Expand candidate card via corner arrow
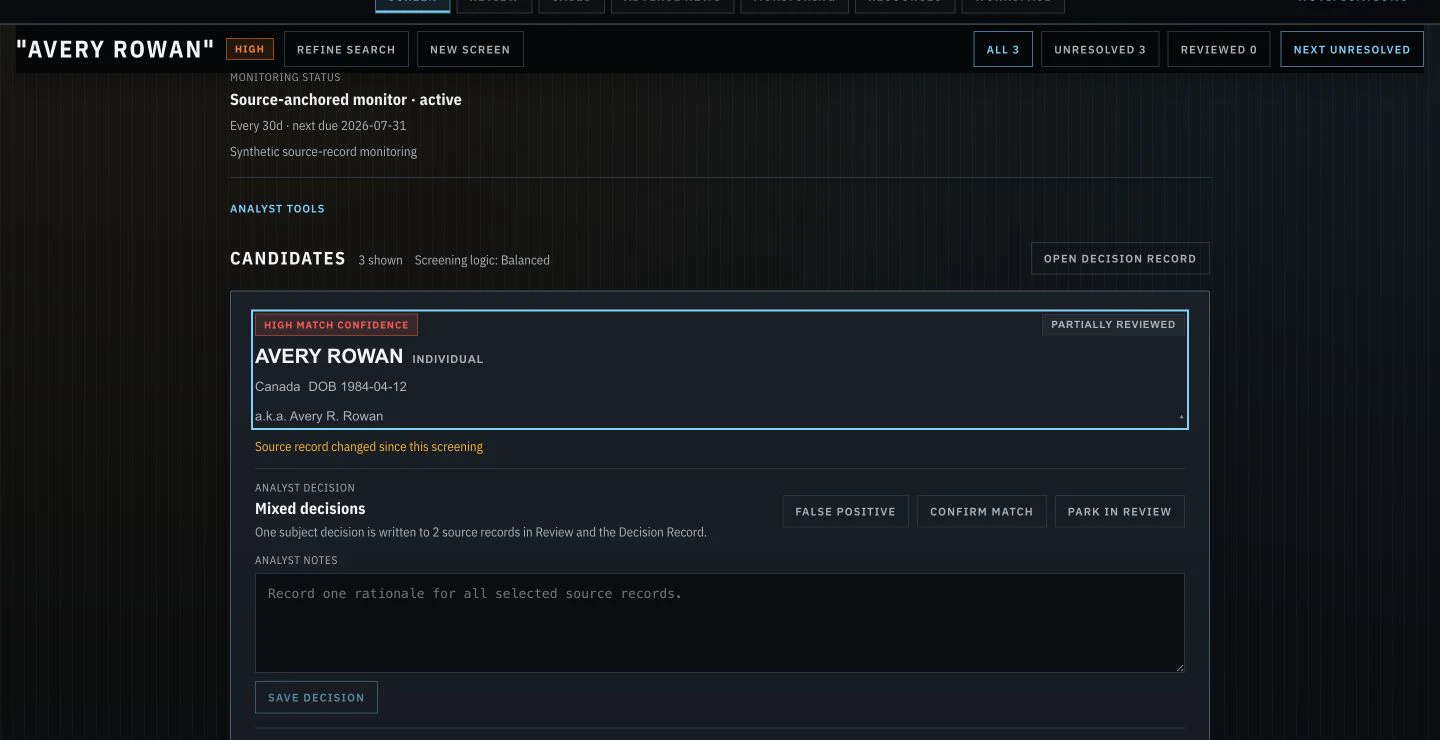This screenshot has height=740, width=1440. tap(1181, 417)
